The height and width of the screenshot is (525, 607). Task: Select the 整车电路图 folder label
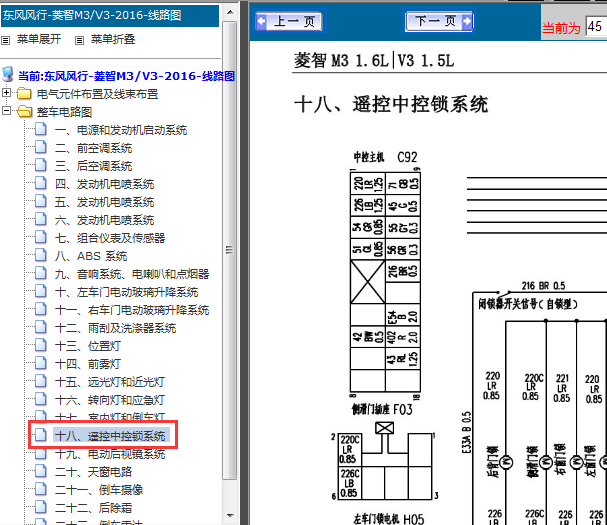(x=64, y=112)
